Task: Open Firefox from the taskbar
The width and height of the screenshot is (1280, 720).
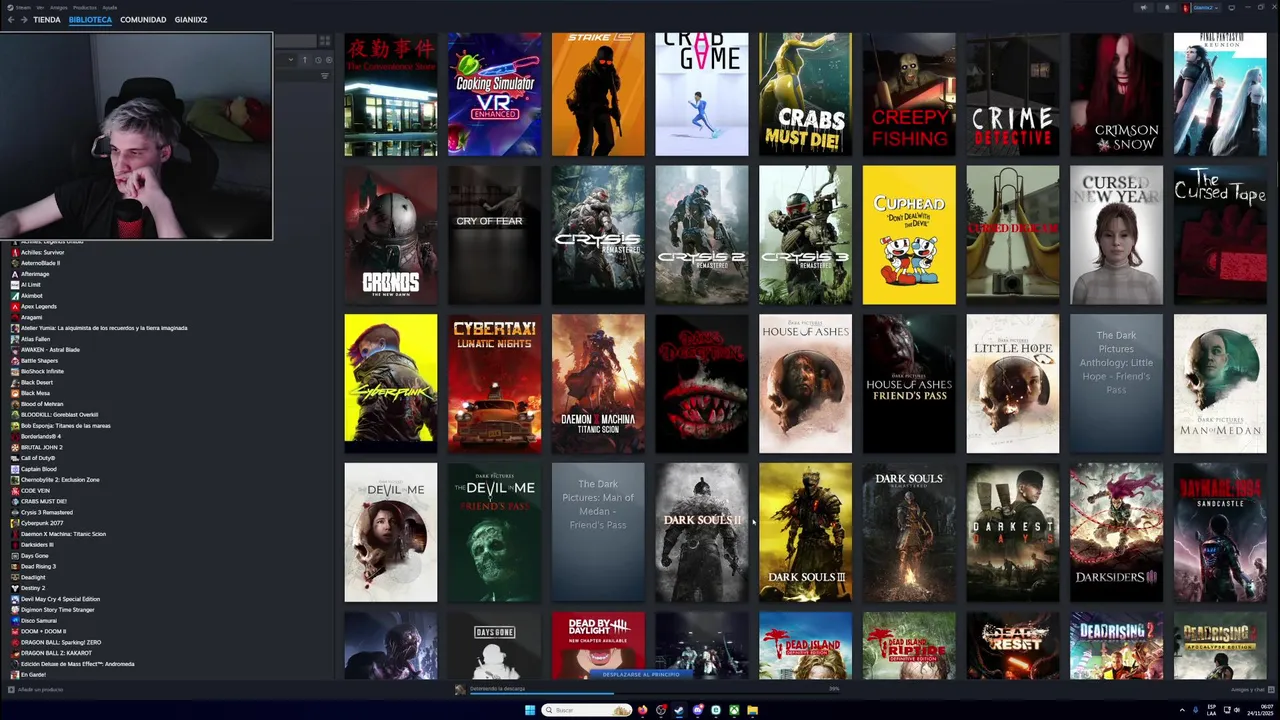Action: (642, 710)
